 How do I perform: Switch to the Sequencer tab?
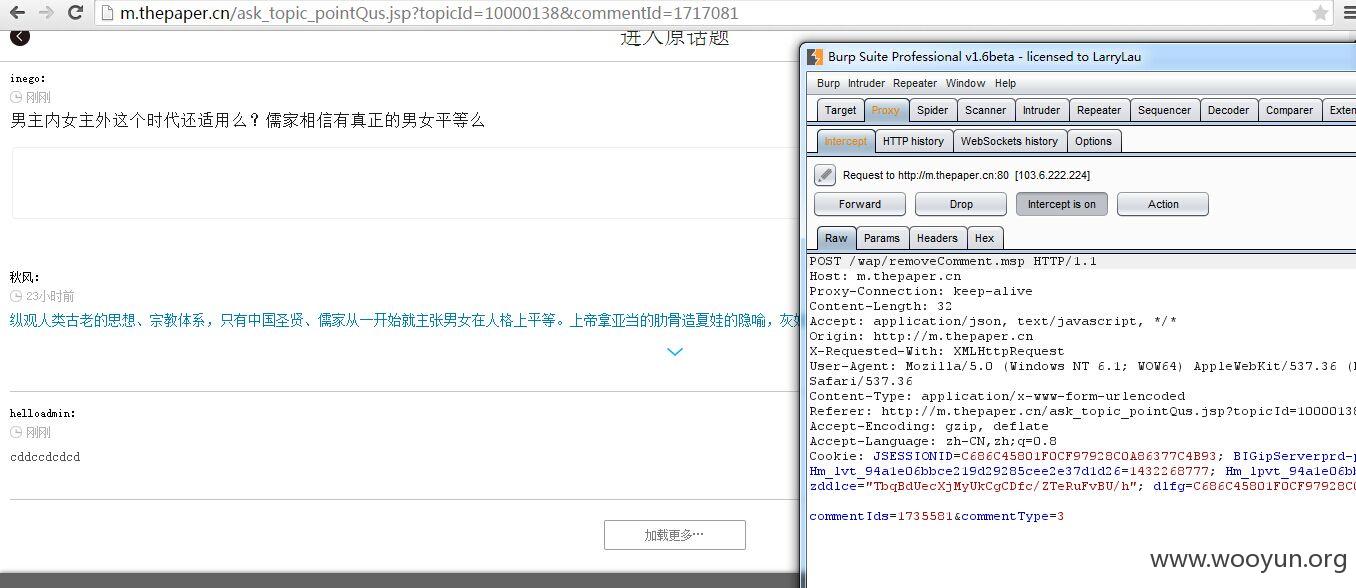(x=1164, y=110)
